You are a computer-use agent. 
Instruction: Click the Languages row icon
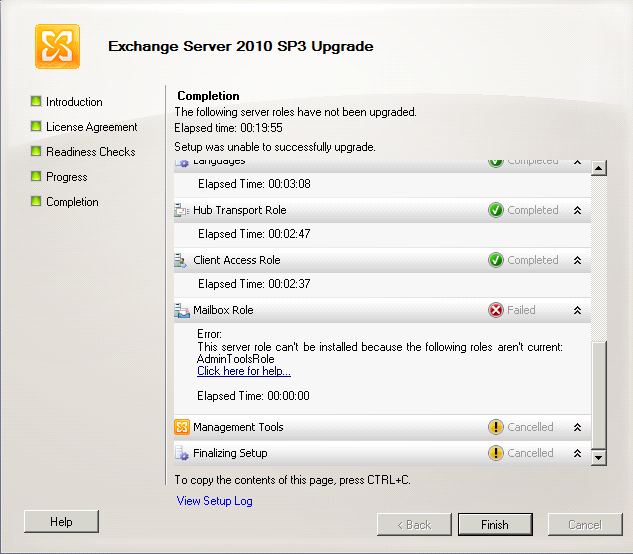pyautogui.click(x=182, y=163)
